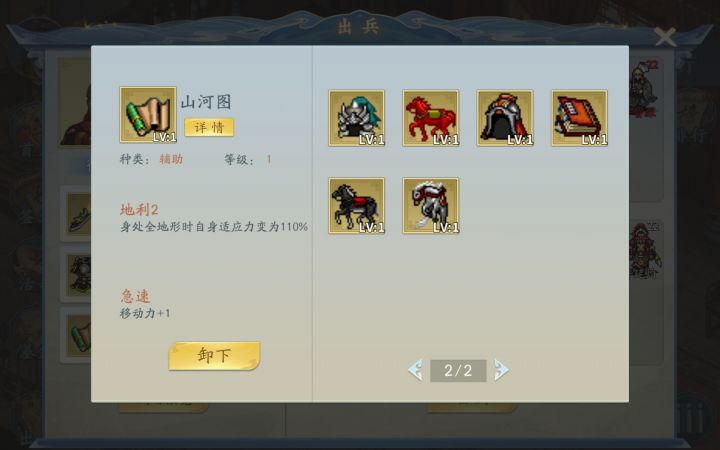Image resolution: width=720 pixels, height=450 pixels.
Task: Select the silver armor equipment icon
Action: click(x=356, y=118)
